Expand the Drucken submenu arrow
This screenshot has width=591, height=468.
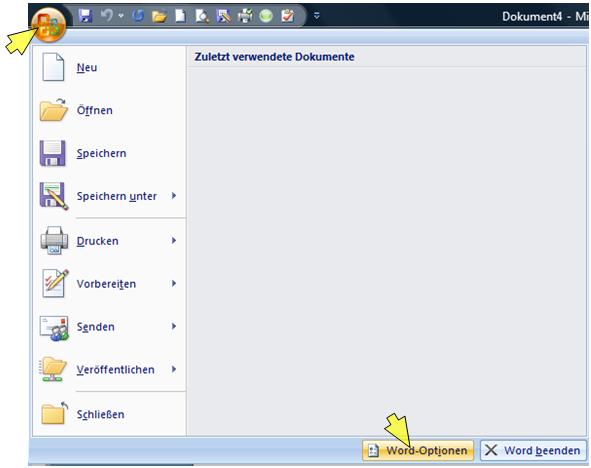pos(174,240)
